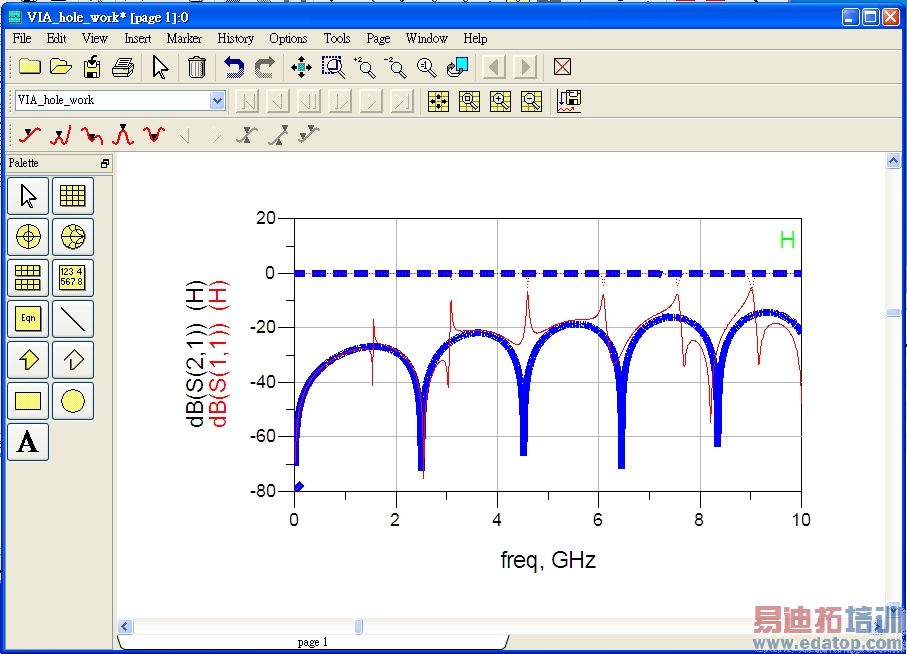
Task: Print the data display page
Action: pos(122,67)
